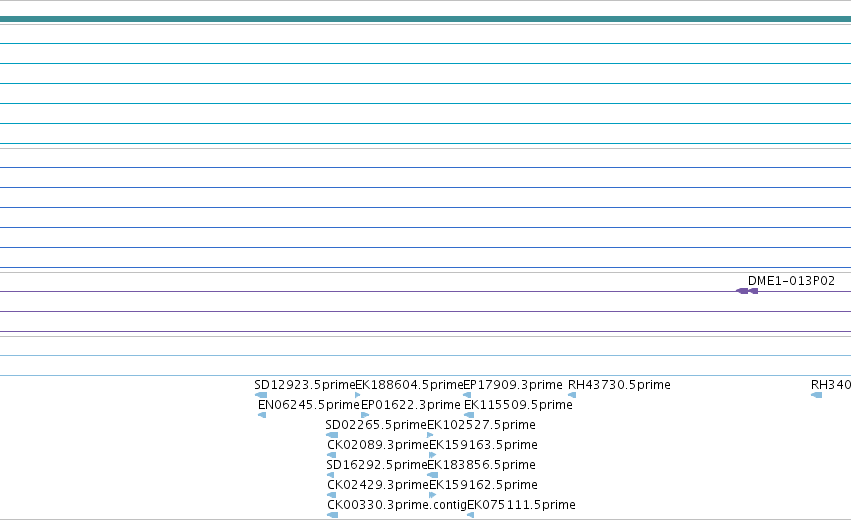The width and height of the screenshot is (851, 520).
Task: Select the arrow glyph under EK183856.5prime
Action: tap(432, 475)
